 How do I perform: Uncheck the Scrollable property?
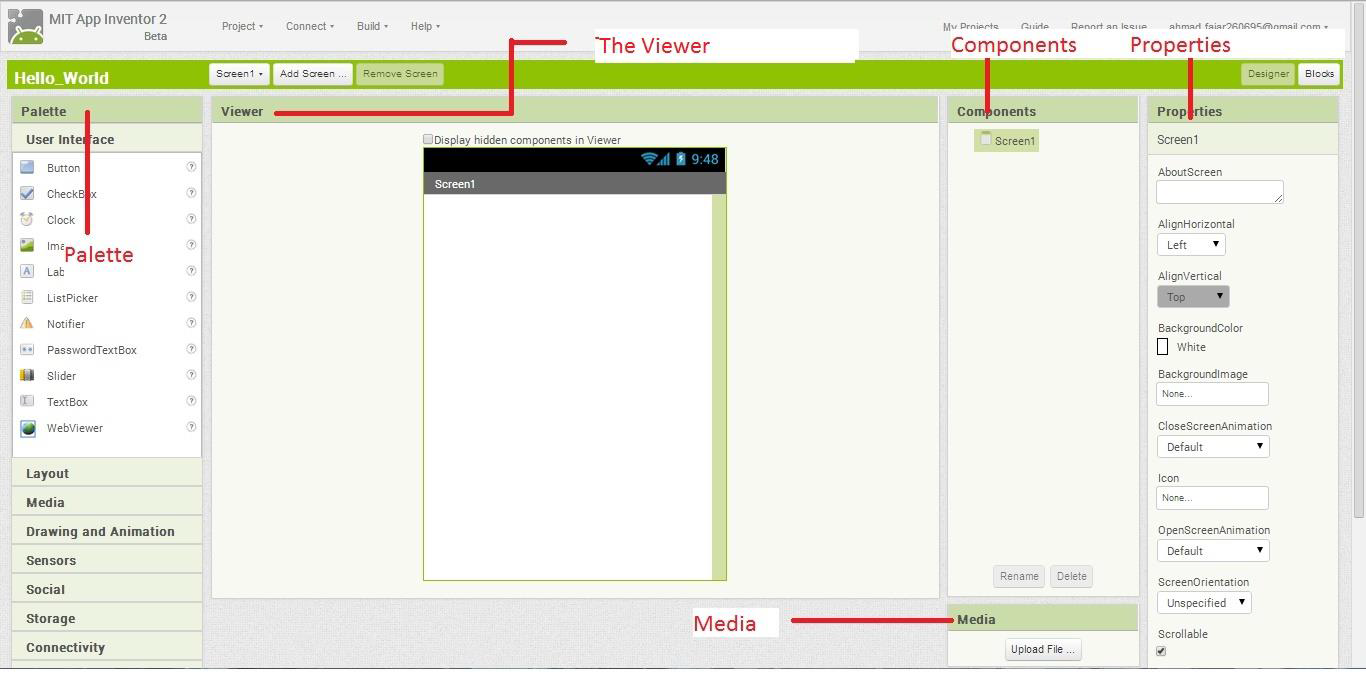[x=1160, y=650]
